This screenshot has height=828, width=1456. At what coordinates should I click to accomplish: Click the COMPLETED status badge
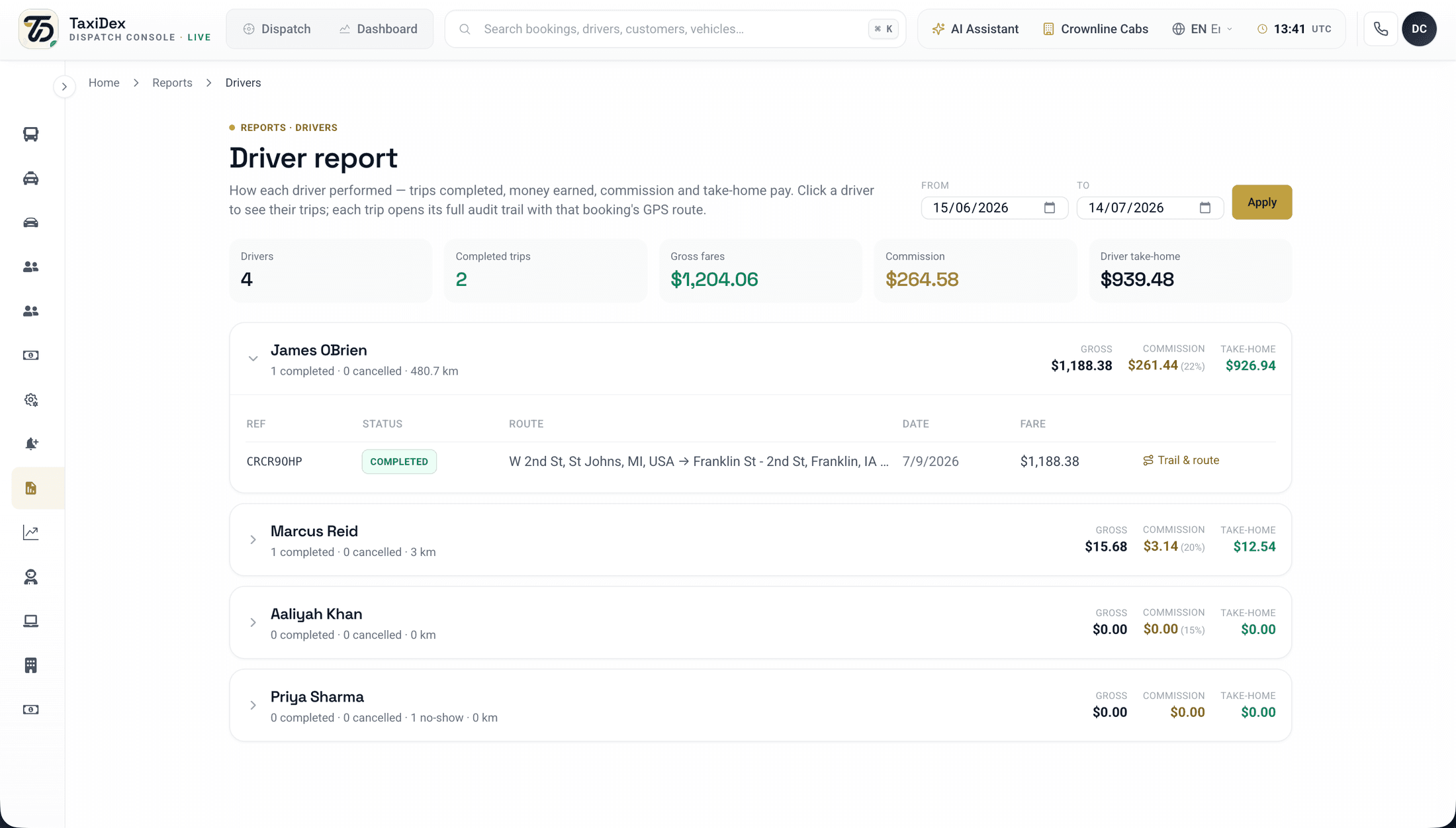pos(399,461)
